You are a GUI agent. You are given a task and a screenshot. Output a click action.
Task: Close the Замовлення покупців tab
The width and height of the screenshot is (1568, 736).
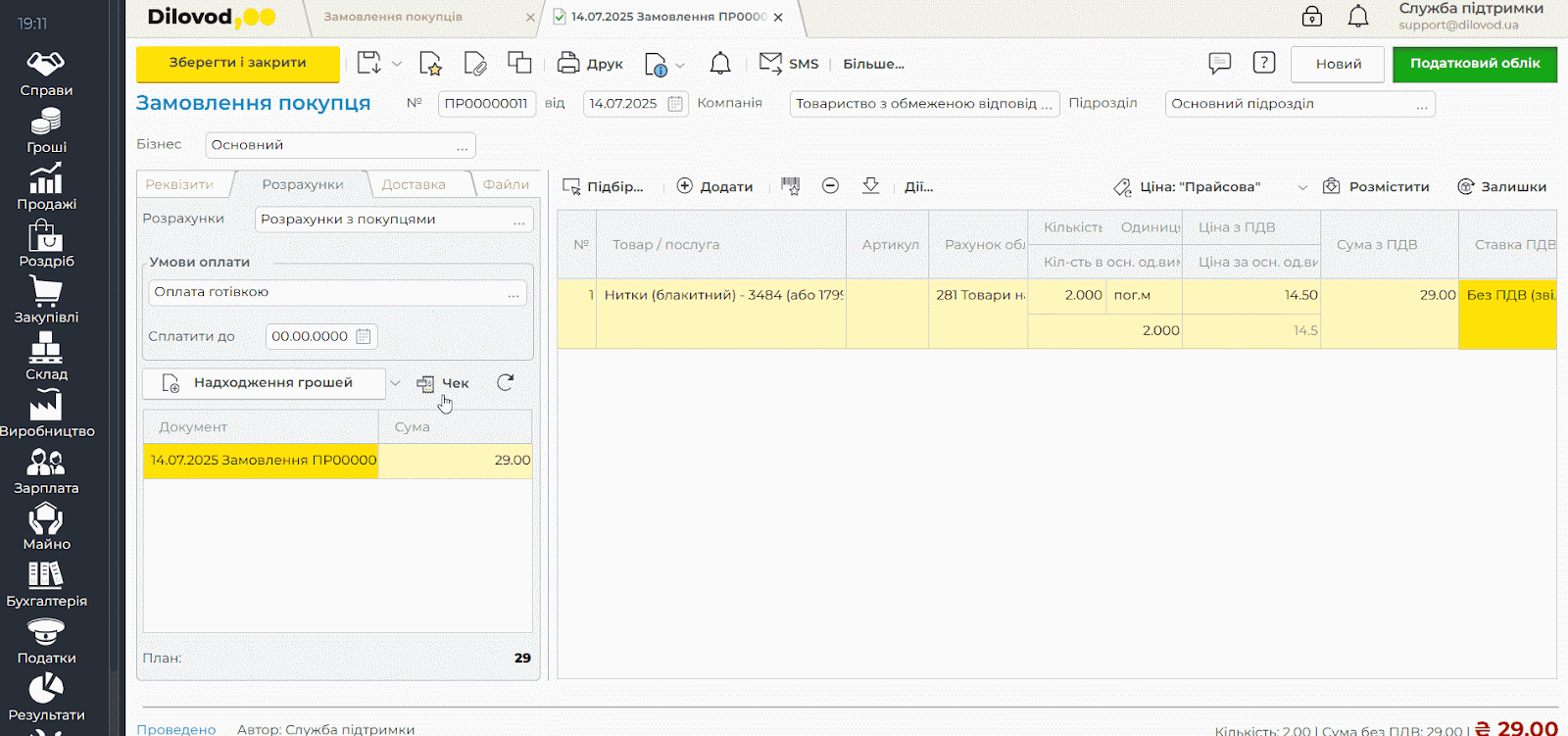pyautogui.click(x=530, y=18)
